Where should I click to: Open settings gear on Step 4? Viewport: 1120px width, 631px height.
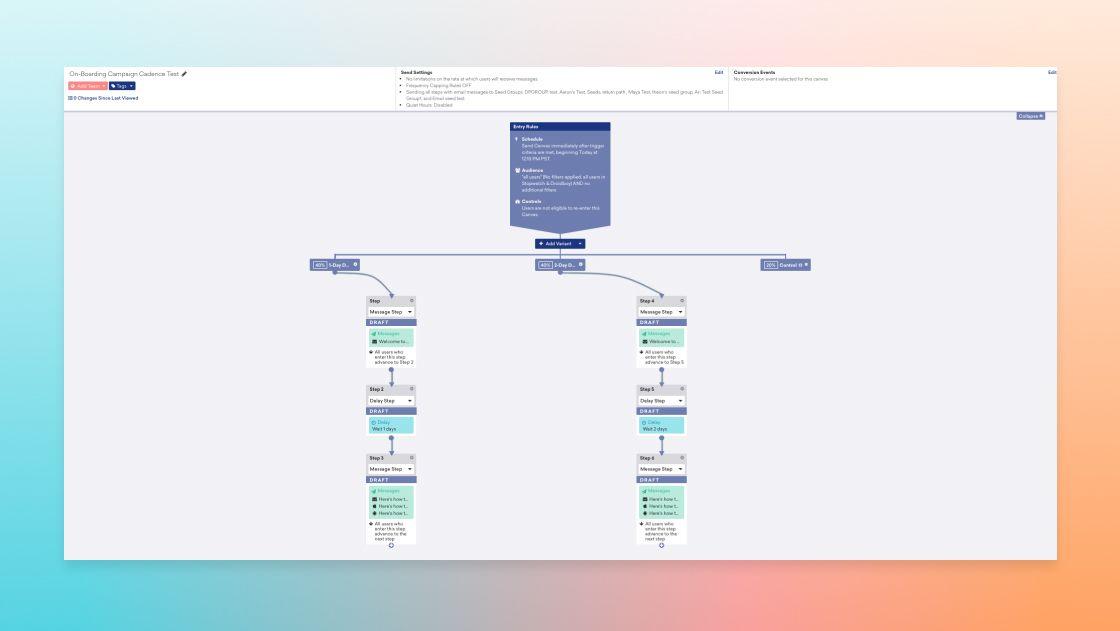[x=682, y=301]
